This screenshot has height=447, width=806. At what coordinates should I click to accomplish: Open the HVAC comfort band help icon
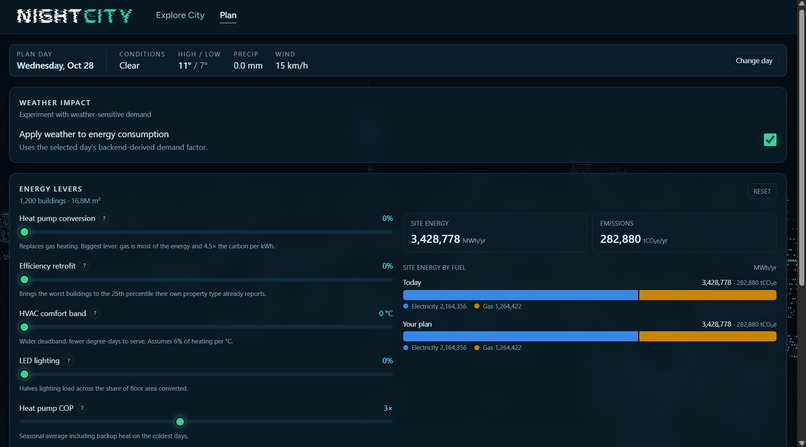coord(95,313)
